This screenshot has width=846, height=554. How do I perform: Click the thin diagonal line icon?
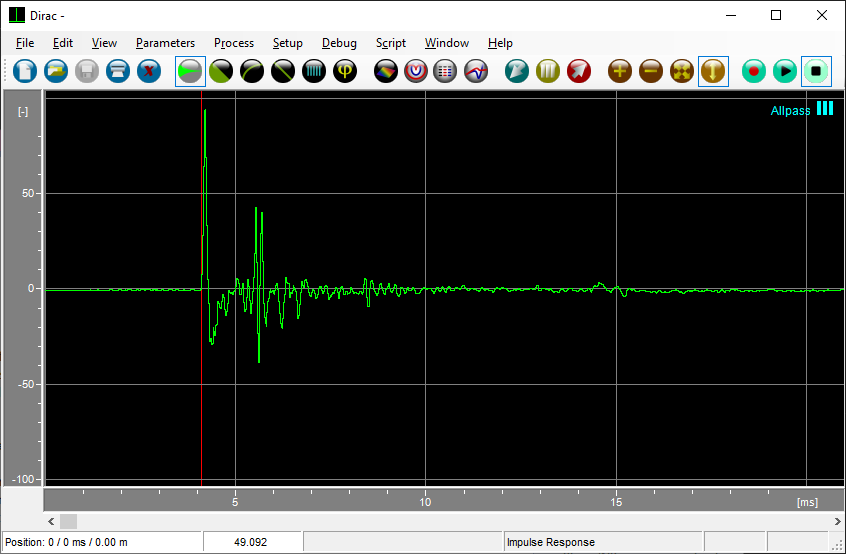coord(283,71)
